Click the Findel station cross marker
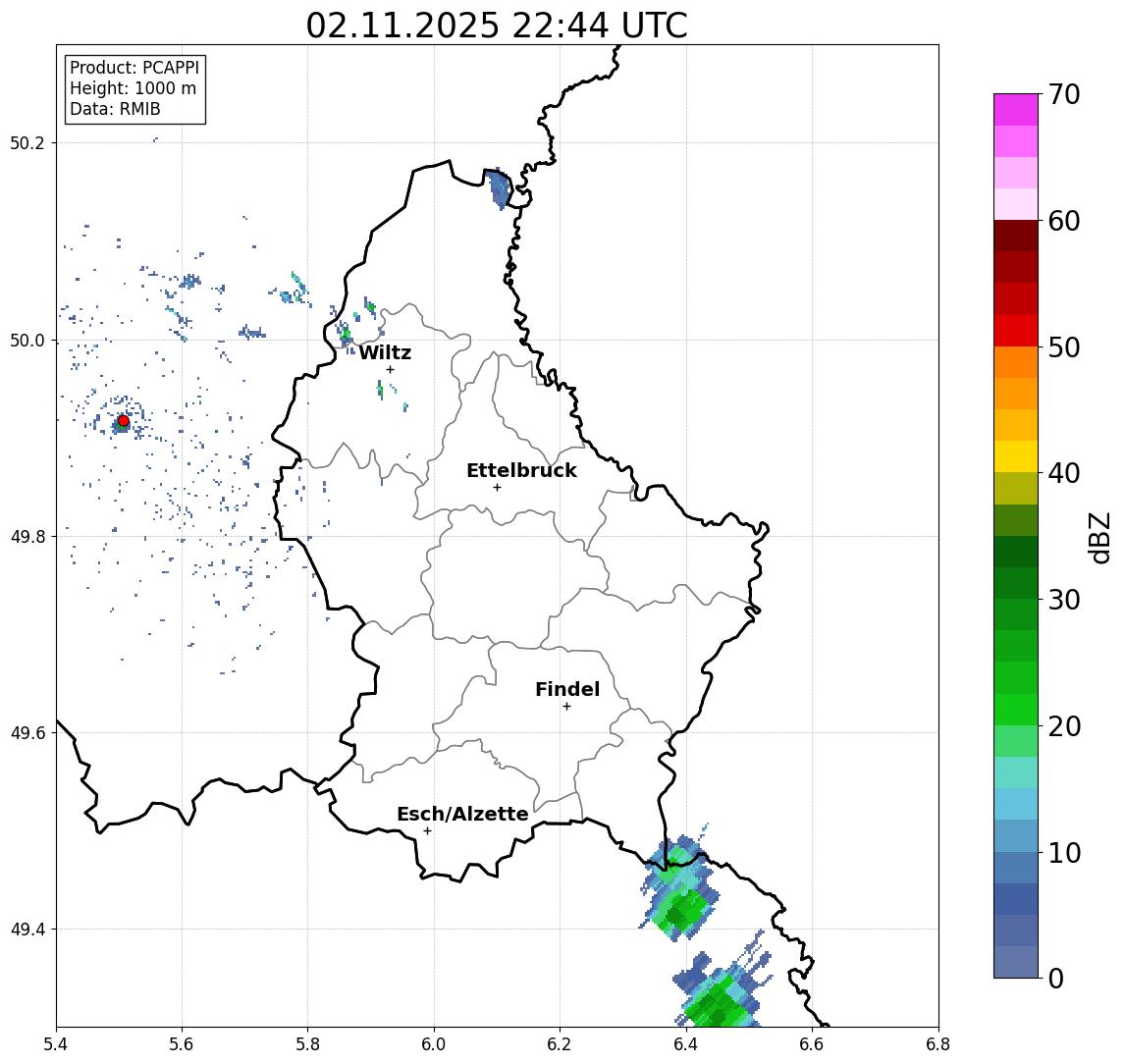1124x1064 pixels. coord(566,707)
